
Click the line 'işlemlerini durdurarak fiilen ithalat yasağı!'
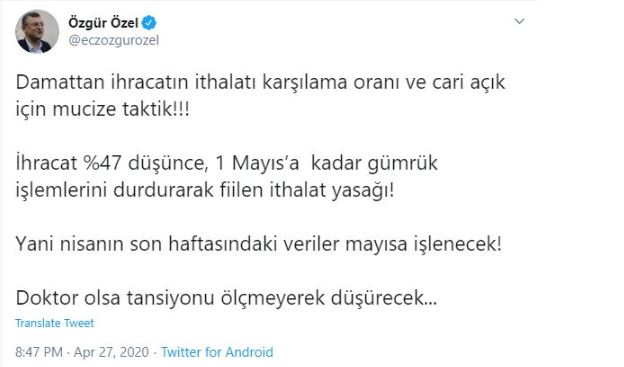click(205, 189)
